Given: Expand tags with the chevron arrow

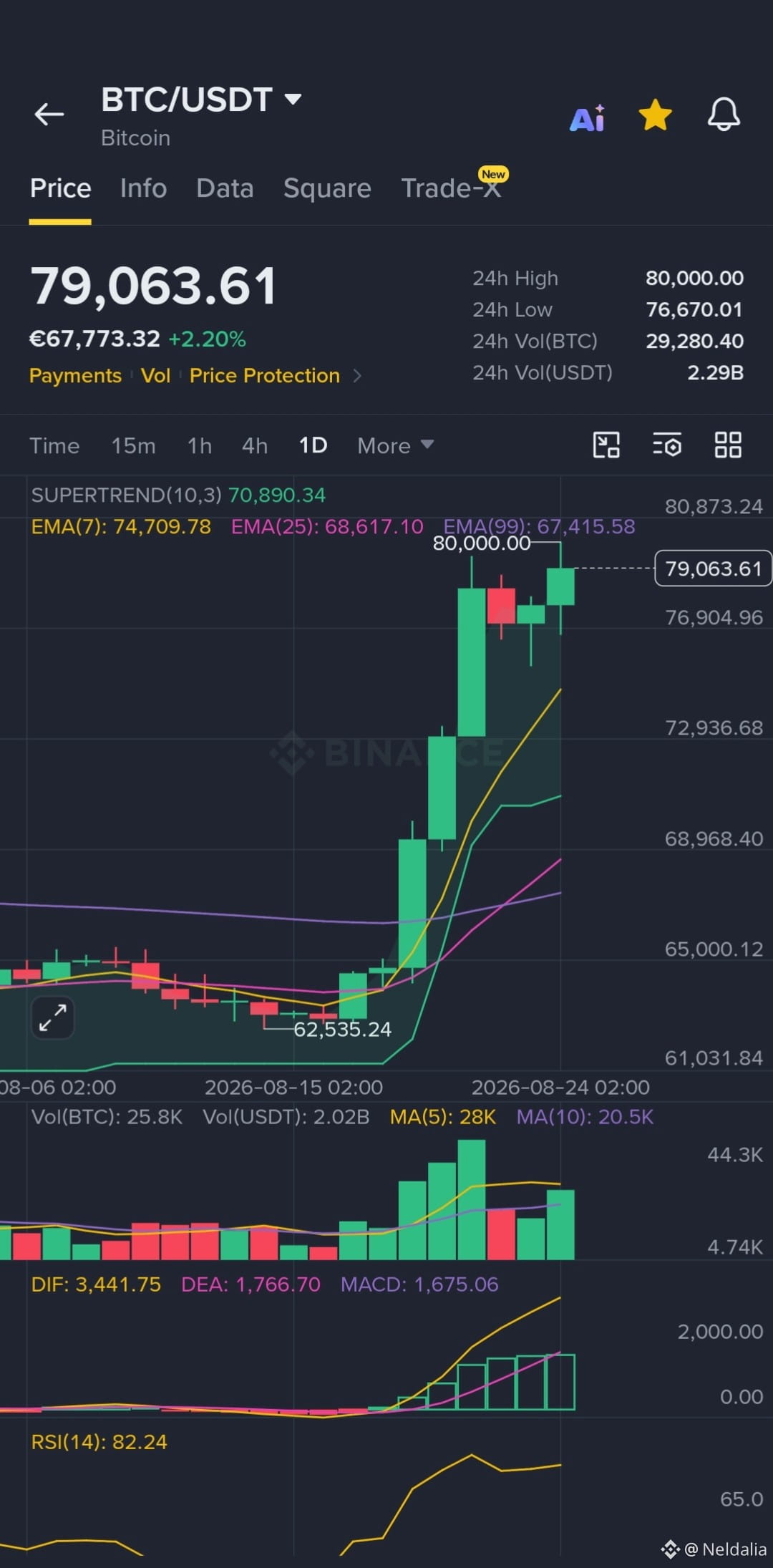Looking at the screenshot, I should [357, 376].
